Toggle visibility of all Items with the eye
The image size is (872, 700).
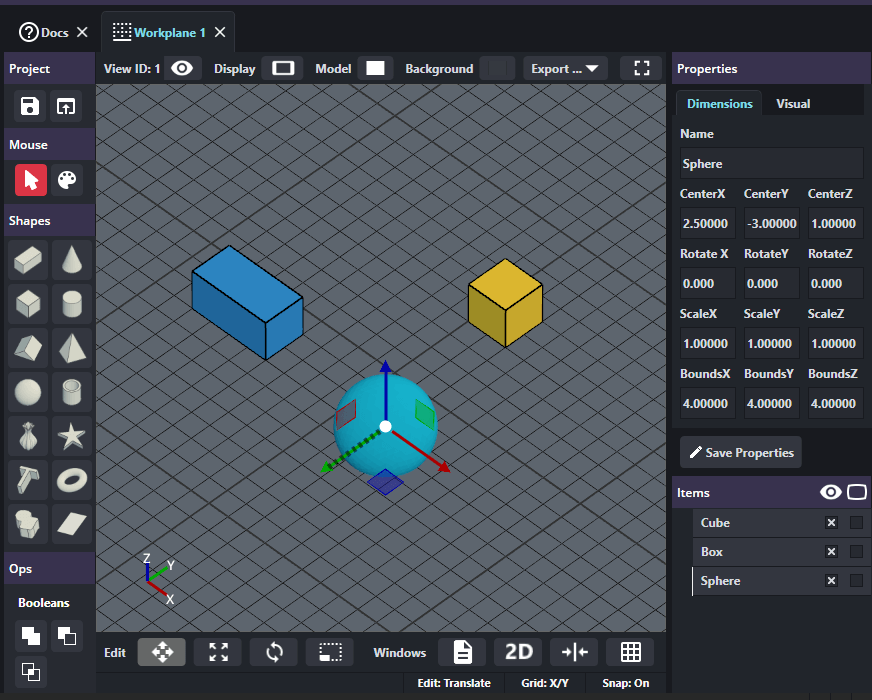[831, 492]
